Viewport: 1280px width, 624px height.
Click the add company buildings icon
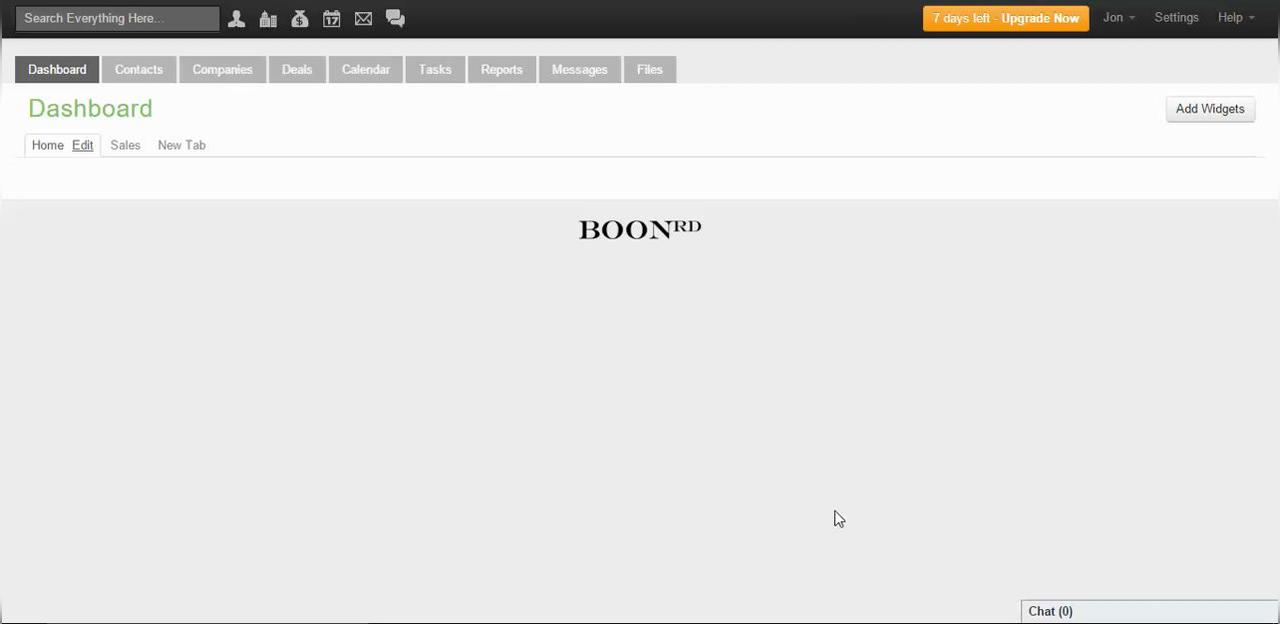coord(268,18)
